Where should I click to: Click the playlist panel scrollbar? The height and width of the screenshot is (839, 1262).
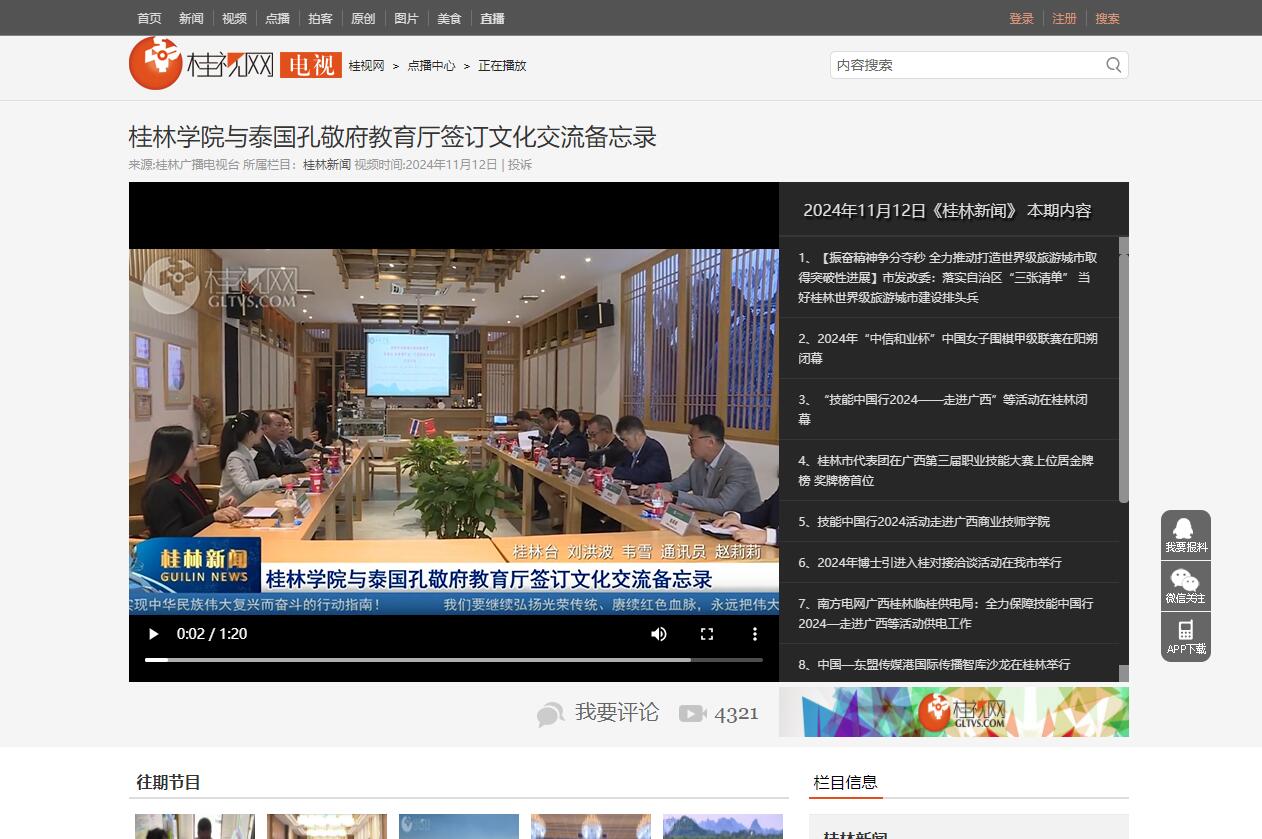click(1123, 370)
